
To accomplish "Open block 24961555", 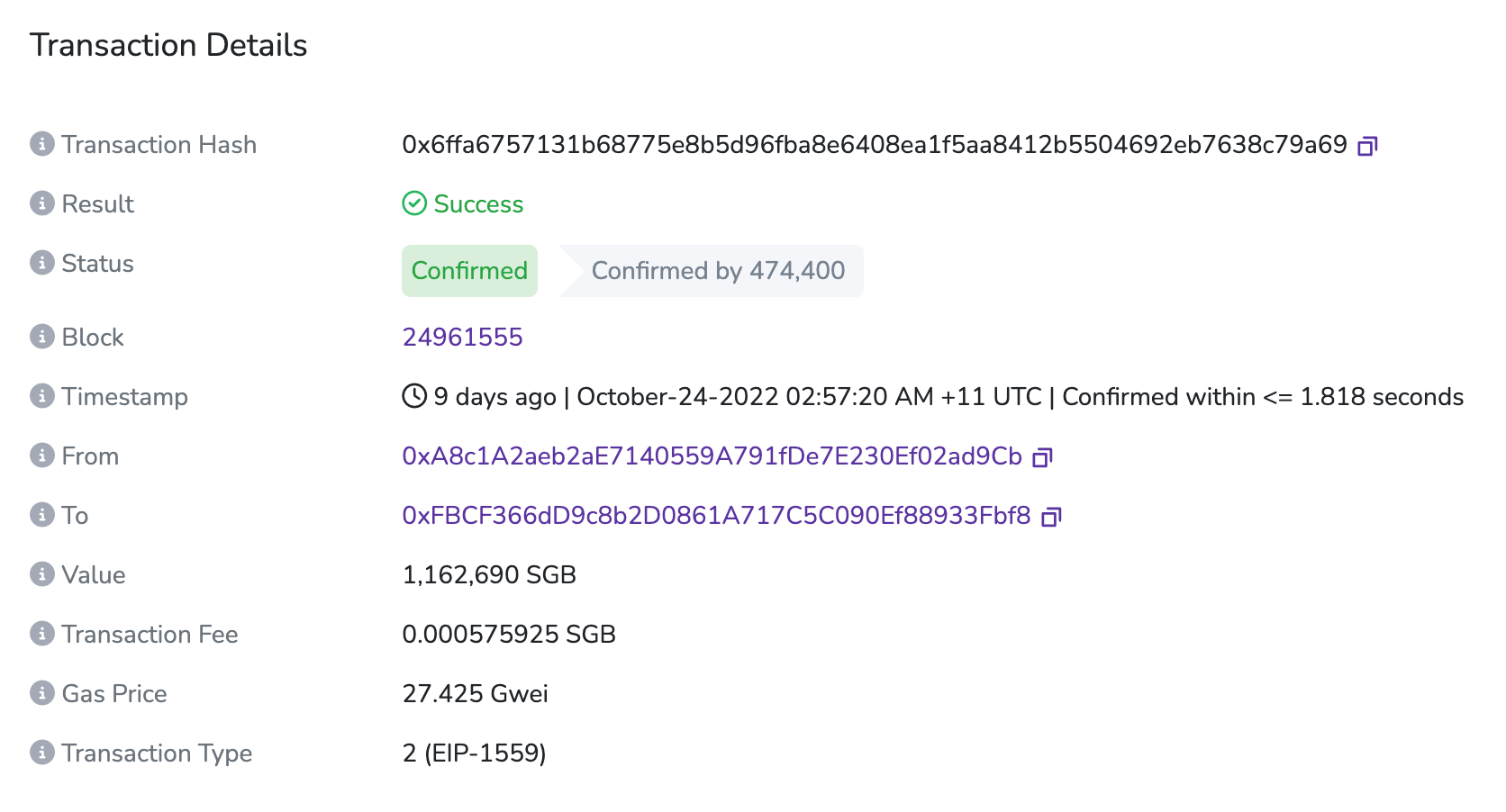I will click(x=463, y=337).
